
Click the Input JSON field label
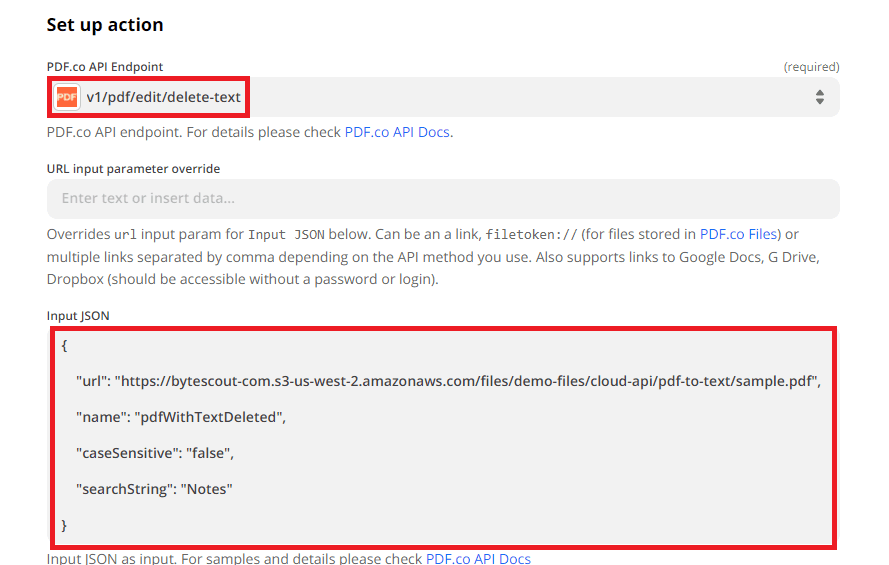78,316
